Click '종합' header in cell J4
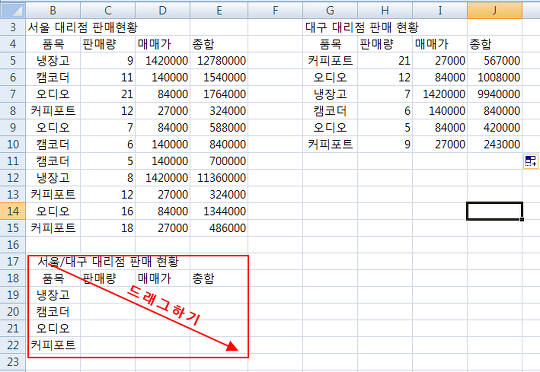This screenshot has height=372, width=540. click(x=480, y=44)
